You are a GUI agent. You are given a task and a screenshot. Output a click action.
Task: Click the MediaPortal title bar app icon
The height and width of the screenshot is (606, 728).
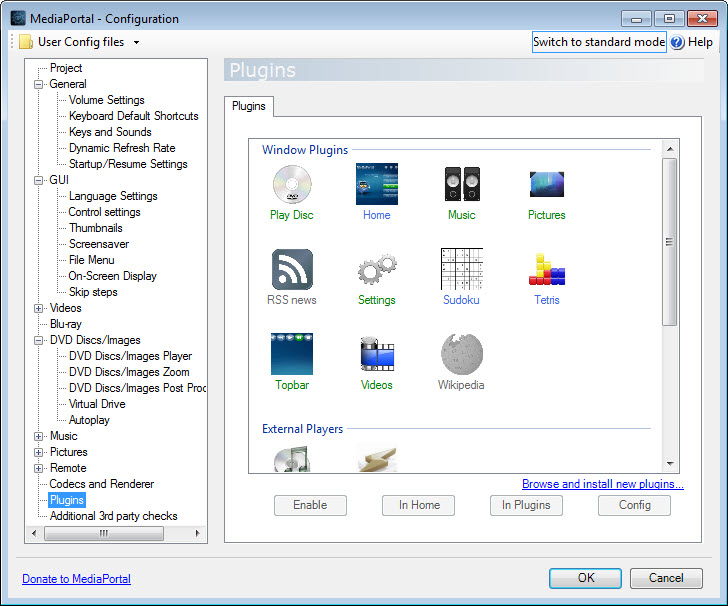18,18
